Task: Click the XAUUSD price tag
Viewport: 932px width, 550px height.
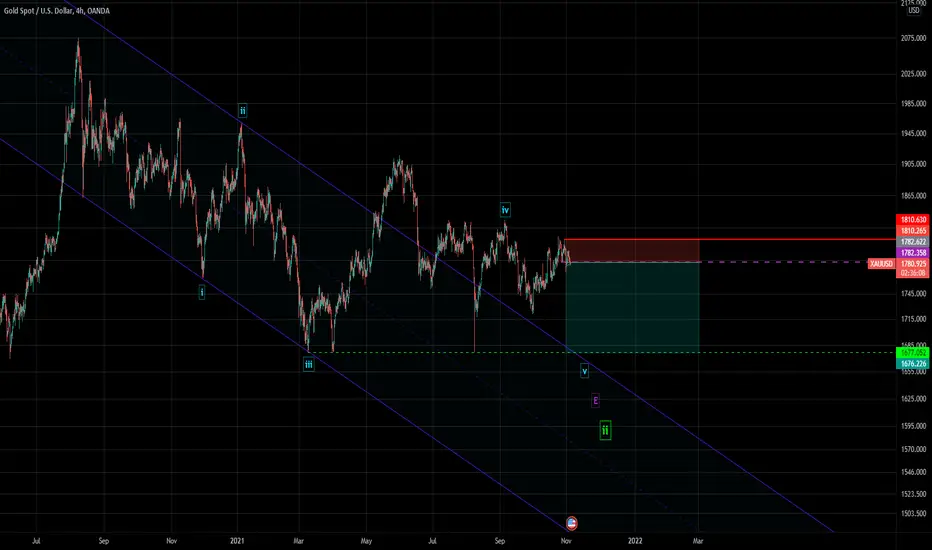Action: coord(881,263)
